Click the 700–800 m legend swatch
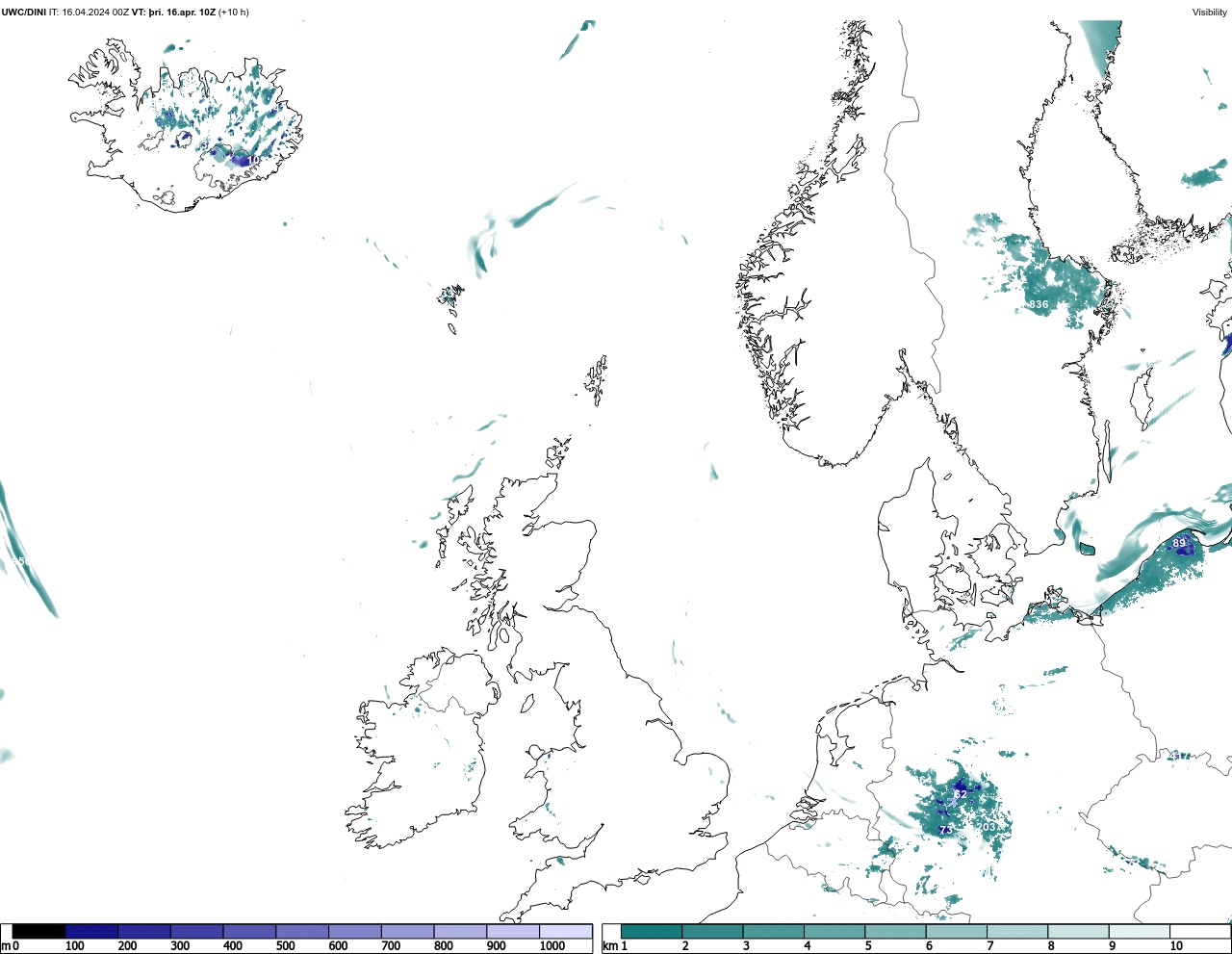The height and width of the screenshot is (954, 1232). [x=407, y=932]
